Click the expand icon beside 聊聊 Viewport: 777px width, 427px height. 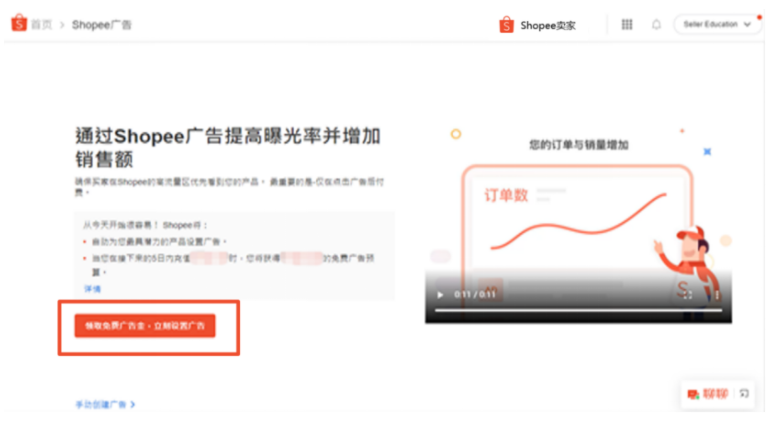744,394
